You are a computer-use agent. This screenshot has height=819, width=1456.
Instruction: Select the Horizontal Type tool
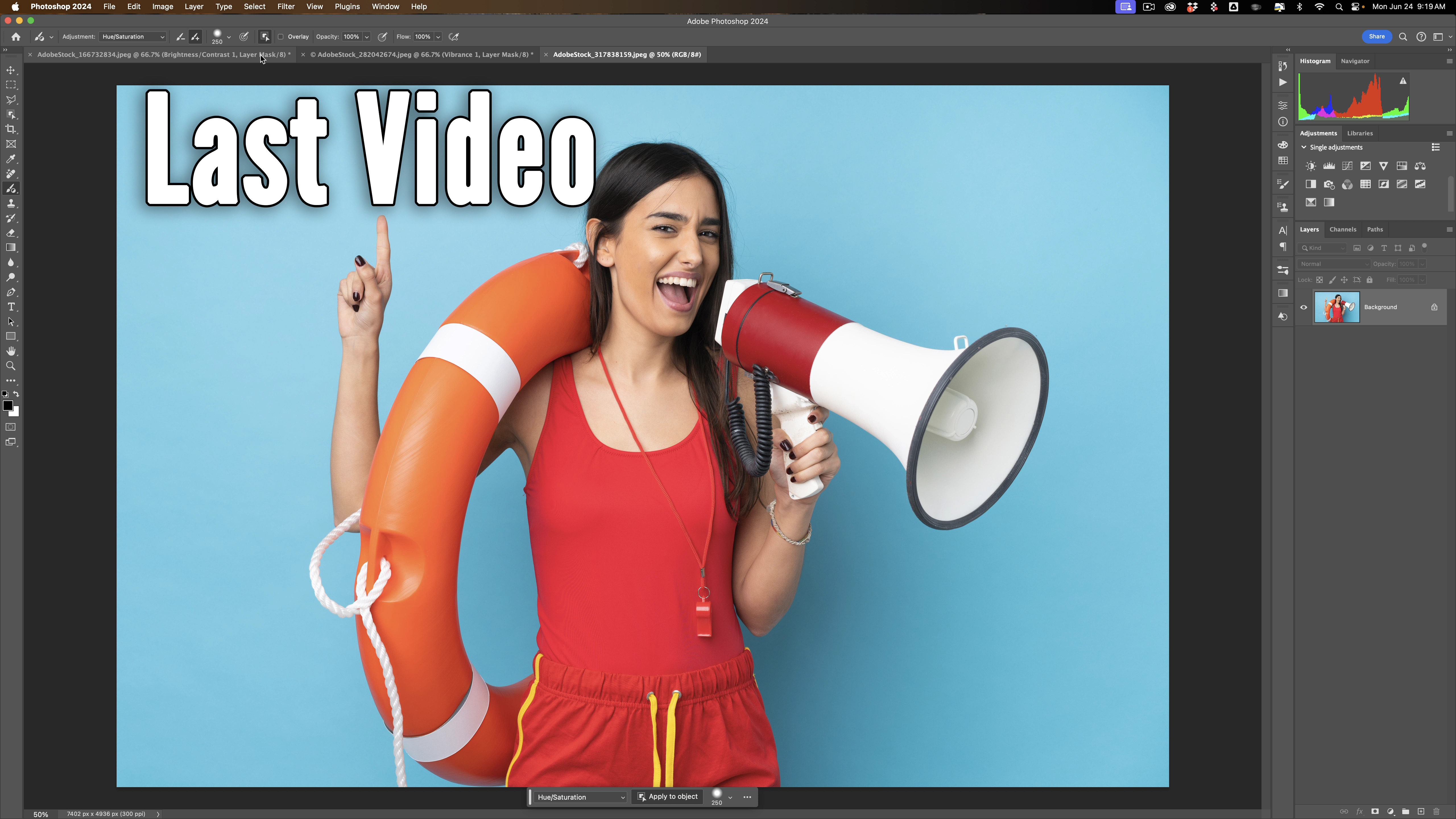click(x=11, y=307)
